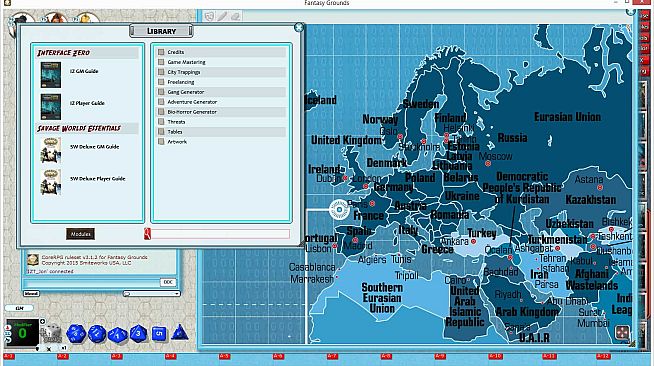This screenshot has height=366, width=654.
Task: Roll the blue d20 die
Action: pos(76,333)
